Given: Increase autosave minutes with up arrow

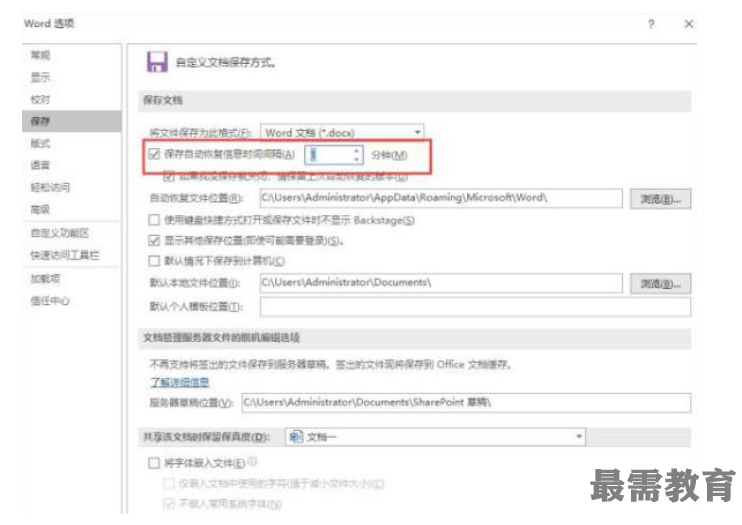Looking at the screenshot, I should click(357, 151).
